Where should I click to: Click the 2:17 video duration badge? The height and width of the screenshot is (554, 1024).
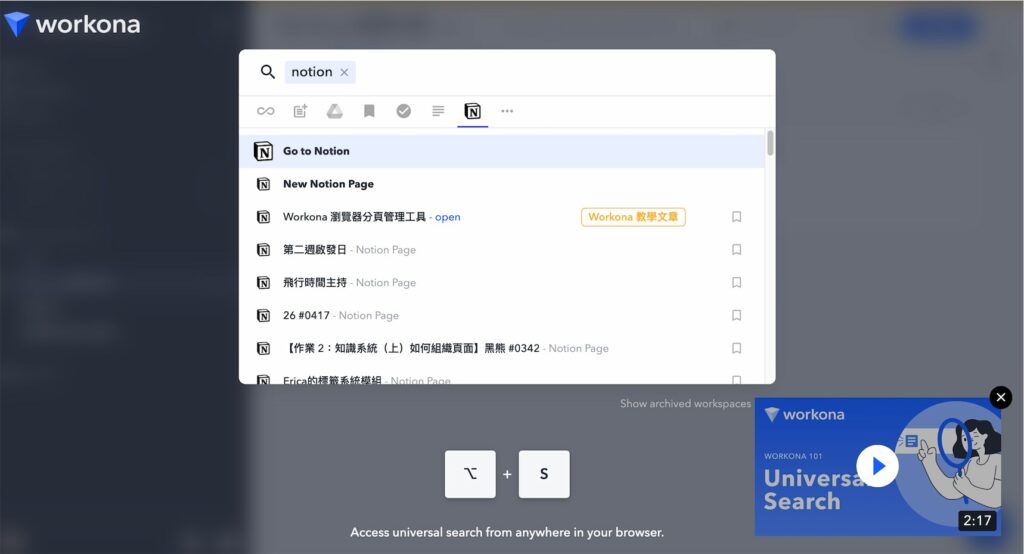pyautogui.click(x=977, y=521)
